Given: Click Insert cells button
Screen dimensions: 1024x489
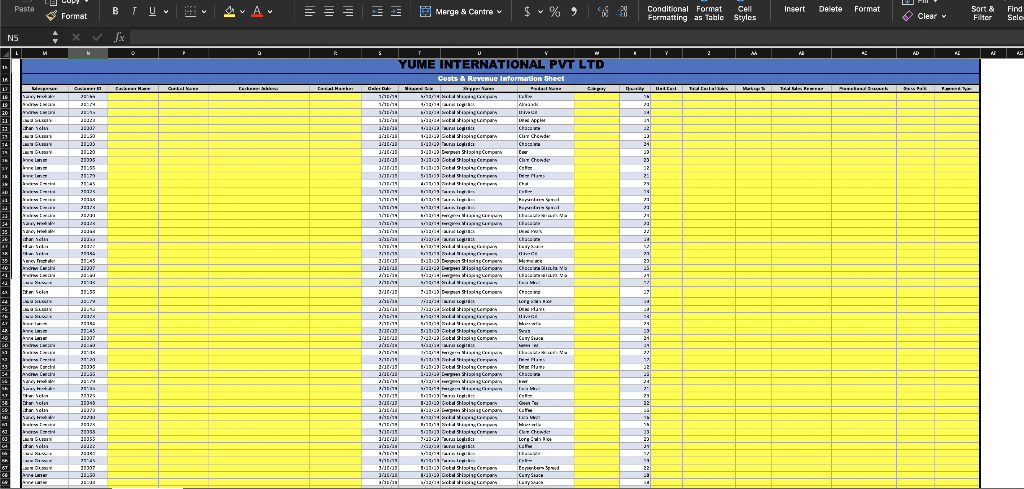Looking at the screenshot, I should (x=794, y=9).
